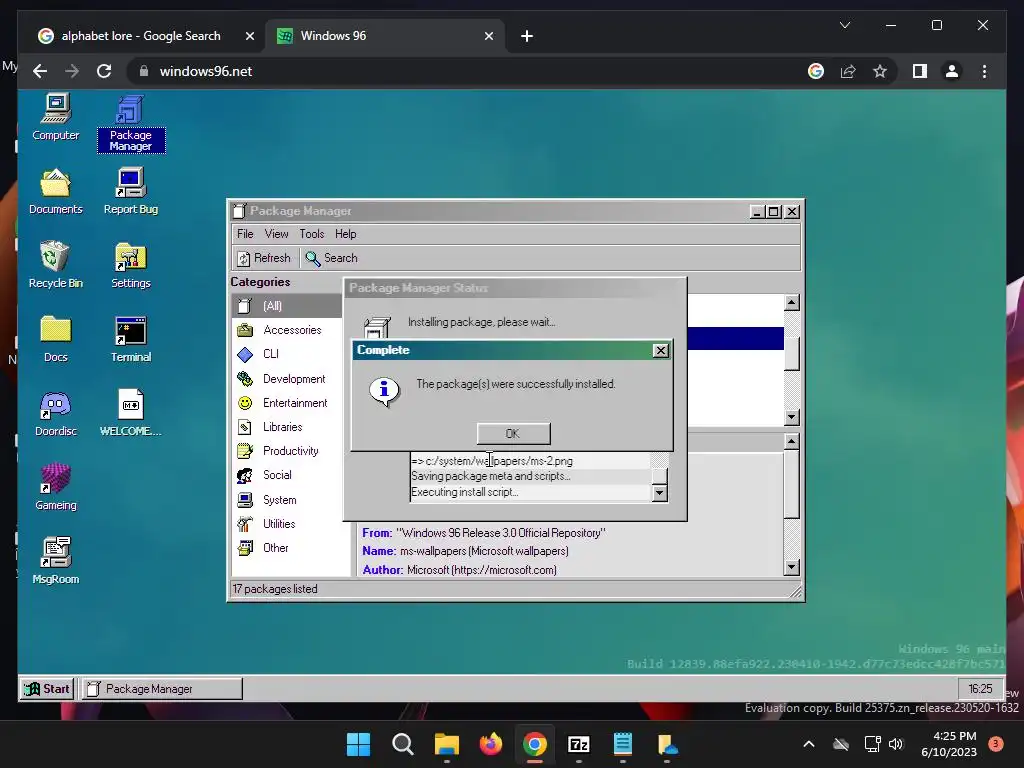Launch the Terminal desktop shortcut

coord(131,340)
